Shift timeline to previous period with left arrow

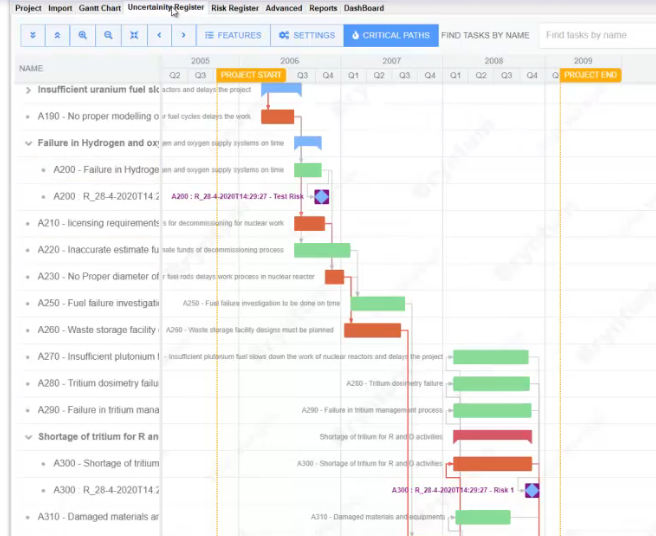click(x=158, y=35)
